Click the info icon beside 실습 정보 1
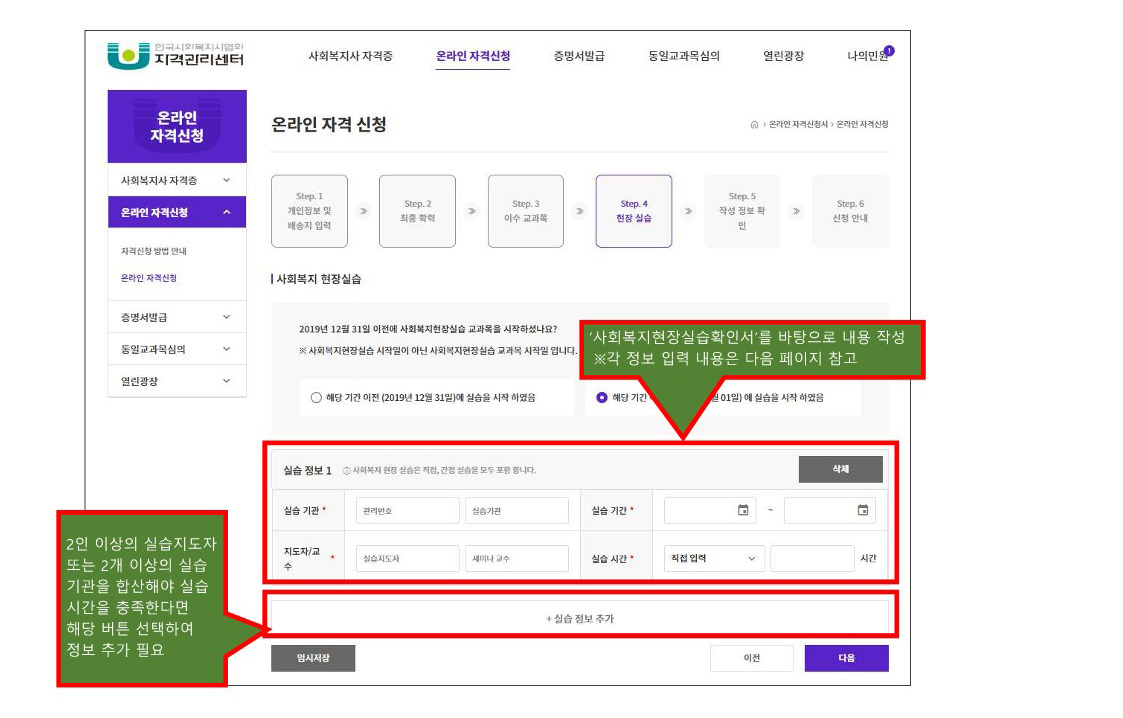 coord(347,471)
